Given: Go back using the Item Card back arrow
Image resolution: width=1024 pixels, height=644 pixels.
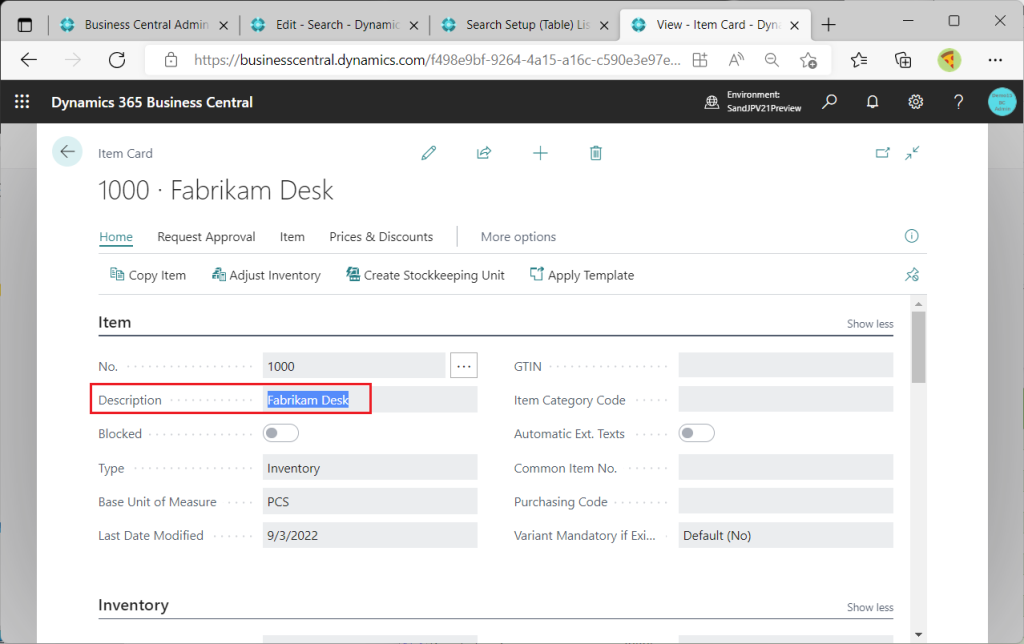Looking at the screenshot, I should tap(67, 152).
